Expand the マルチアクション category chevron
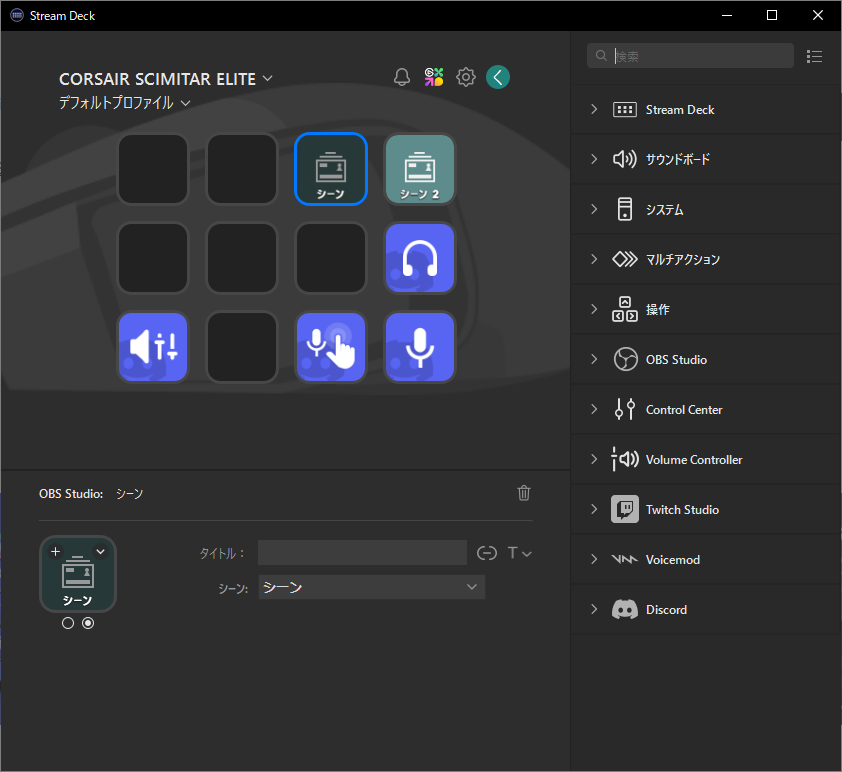The height and width of the screenshot is (772, 842). point(594,259)
